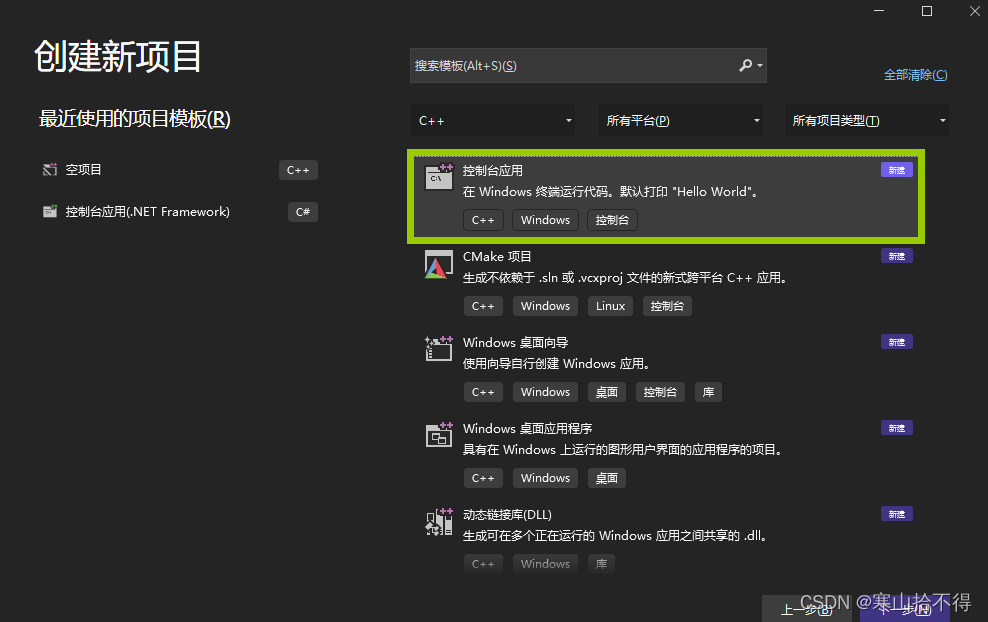
Task: Click the 新建 badge on 动态链接库(DLL)
Action: pyautogui.click(x=897, y=514)
